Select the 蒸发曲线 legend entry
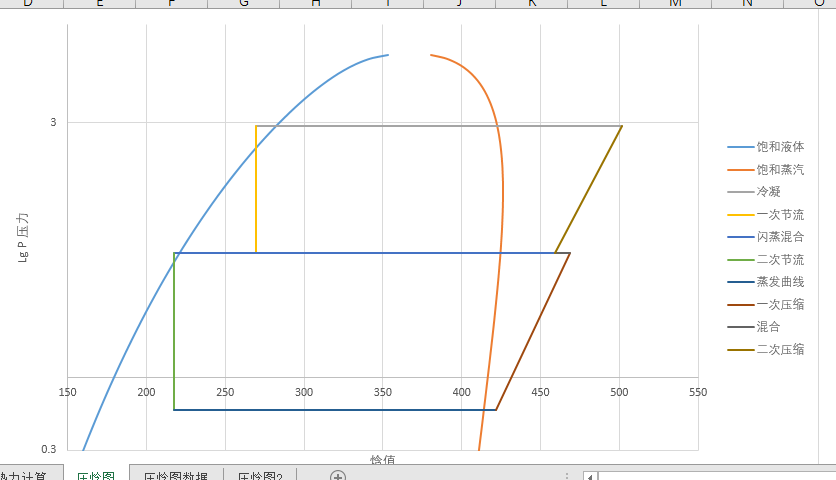 [x=766, y=282]
